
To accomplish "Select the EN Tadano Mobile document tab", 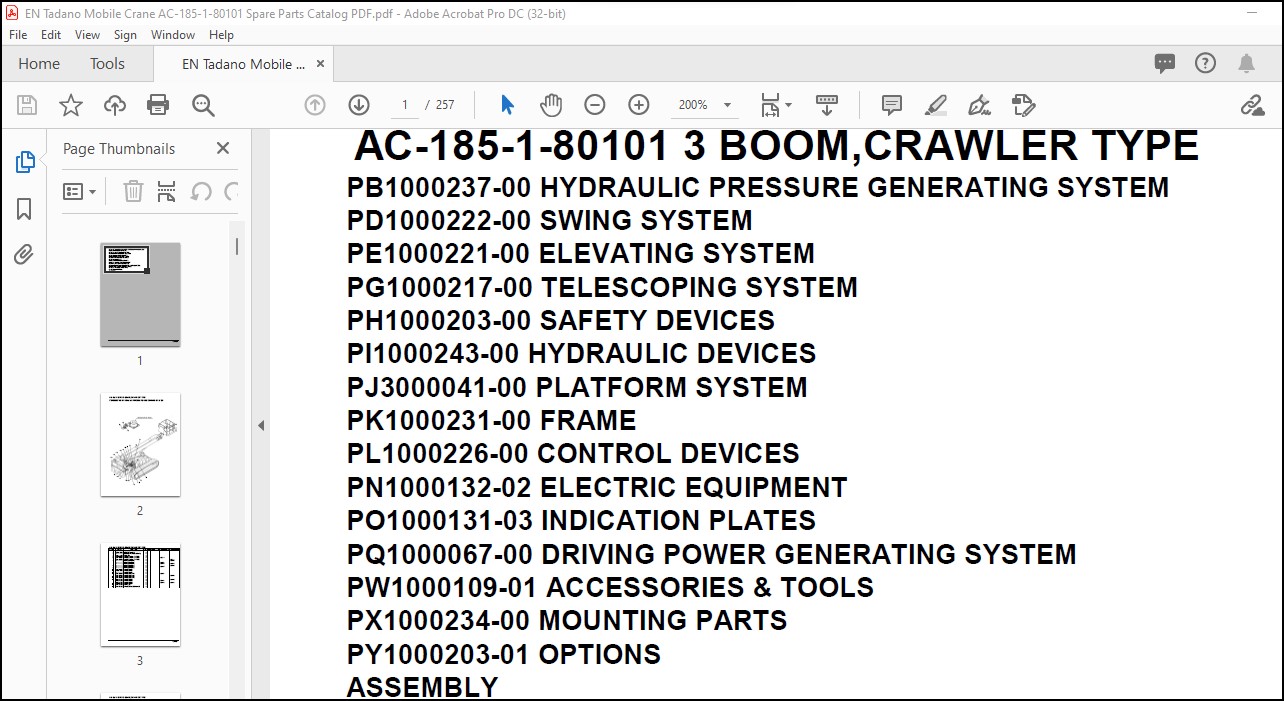I will (x=243, y=63).
